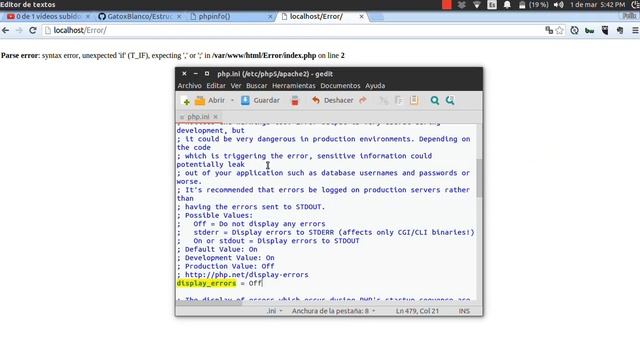Open the Dropbox tray indicator

462,5
